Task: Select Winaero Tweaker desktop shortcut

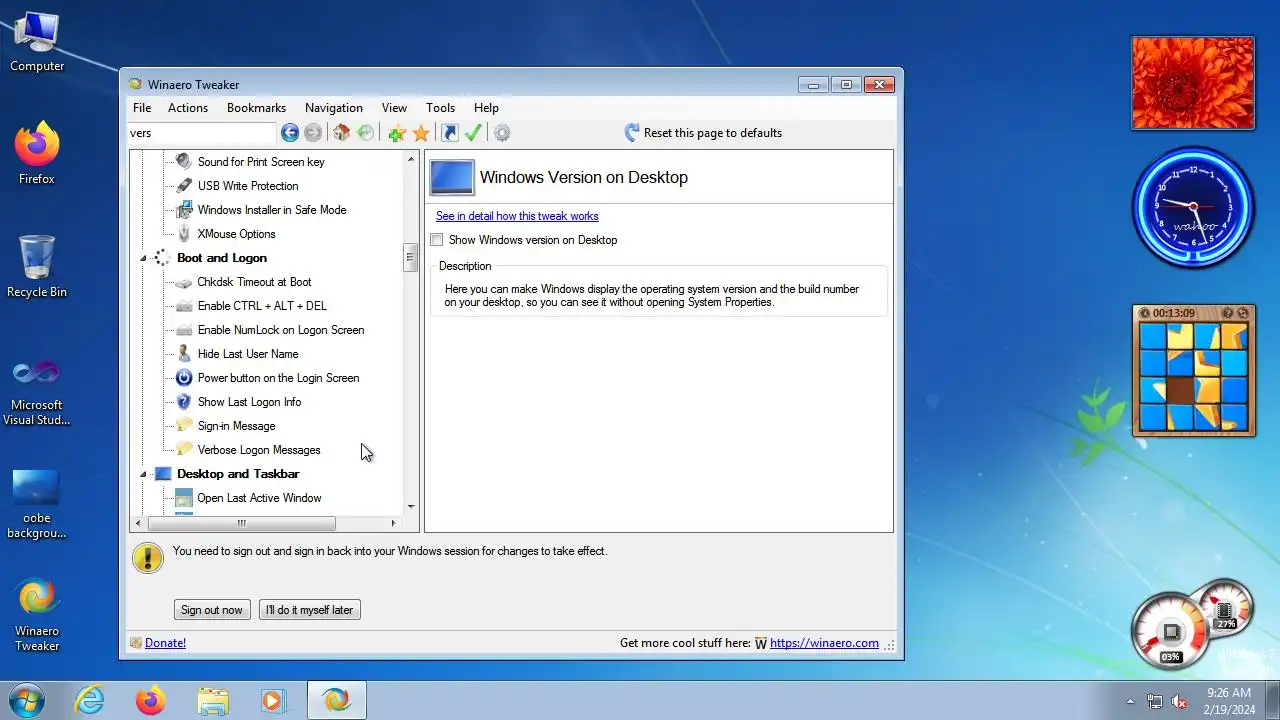Action: tap(37, 616)
